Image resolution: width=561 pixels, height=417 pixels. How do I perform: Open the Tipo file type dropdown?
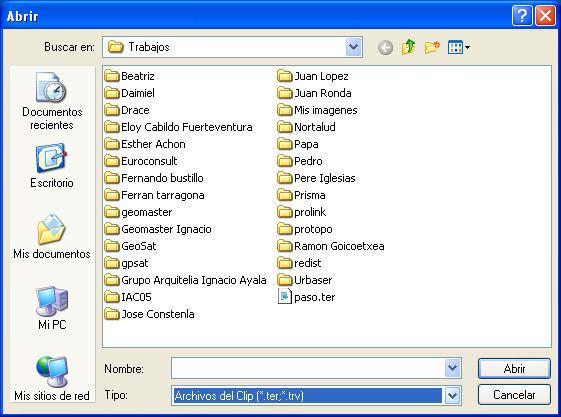pyautogui.click(x=453, y=396)
